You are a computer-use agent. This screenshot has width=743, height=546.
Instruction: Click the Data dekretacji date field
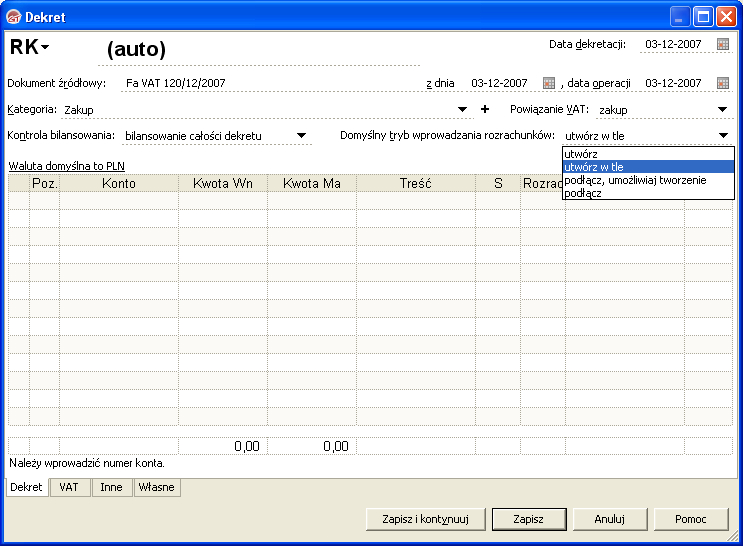(673, 44)
